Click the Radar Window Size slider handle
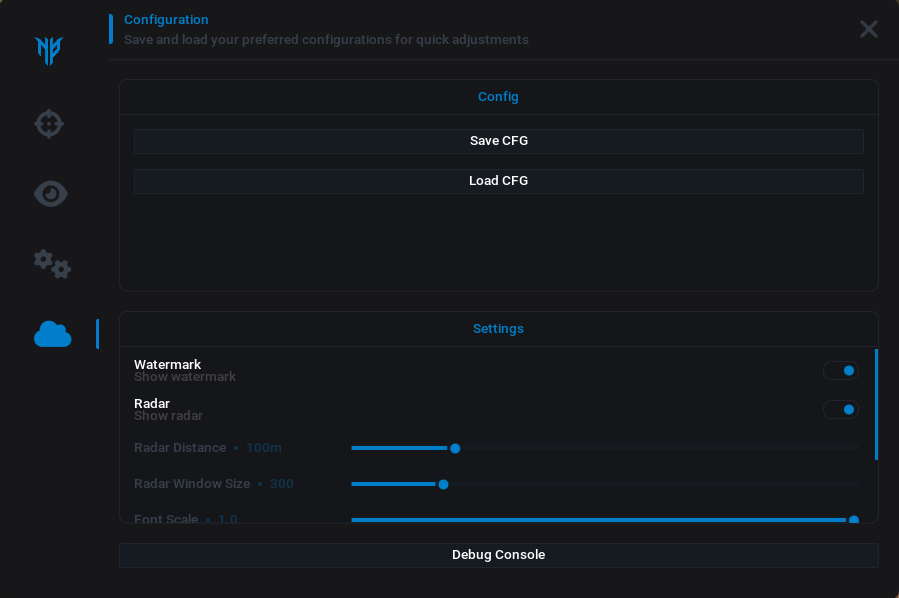 [x=443, y=484]
